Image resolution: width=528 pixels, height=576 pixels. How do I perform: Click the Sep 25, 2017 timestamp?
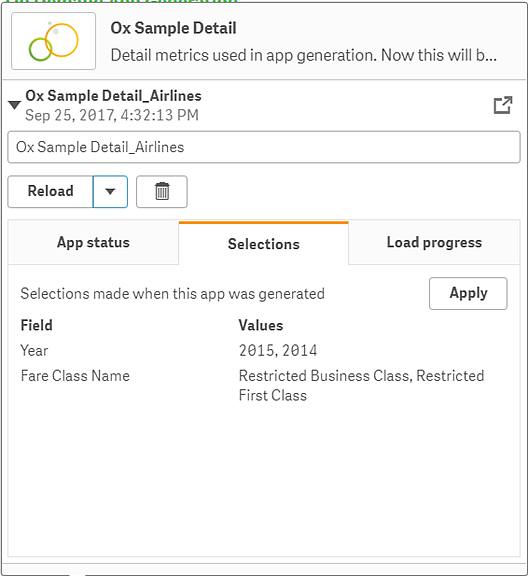click(112, 115)
